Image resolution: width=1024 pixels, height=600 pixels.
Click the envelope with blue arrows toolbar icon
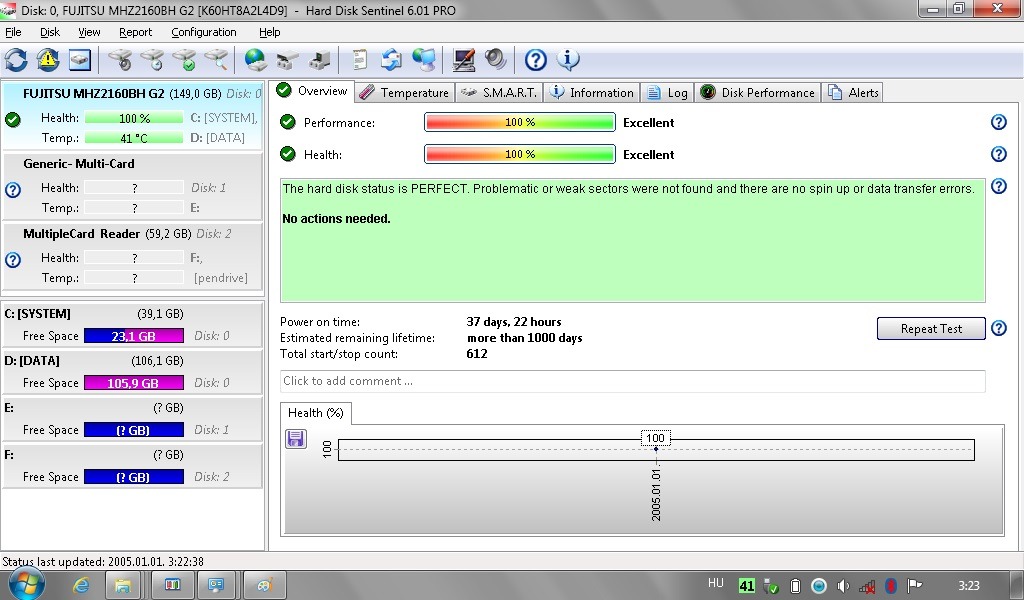click(392, 60)
